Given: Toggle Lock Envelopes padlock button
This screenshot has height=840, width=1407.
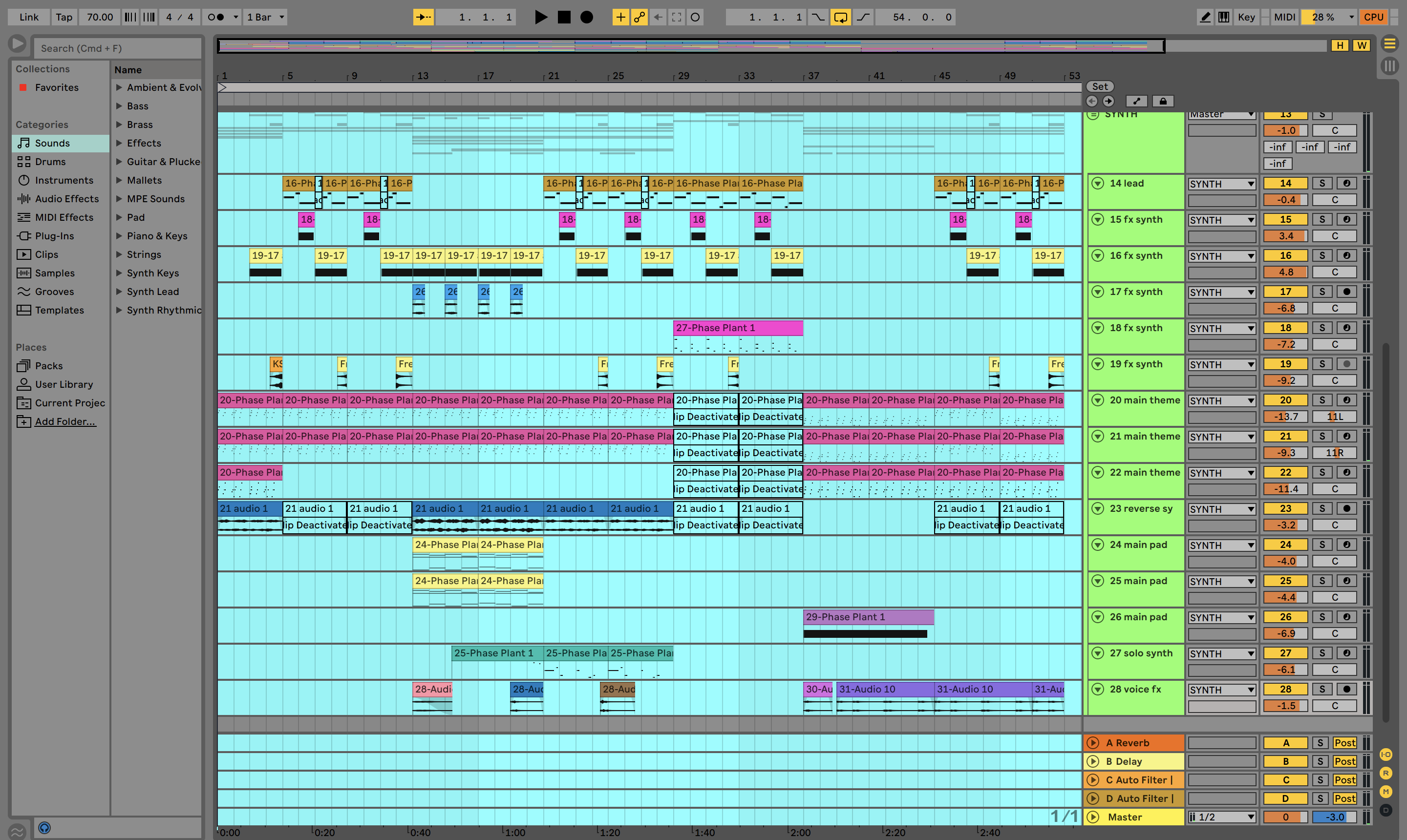Looking at the screenshot, I should 1163,101.
